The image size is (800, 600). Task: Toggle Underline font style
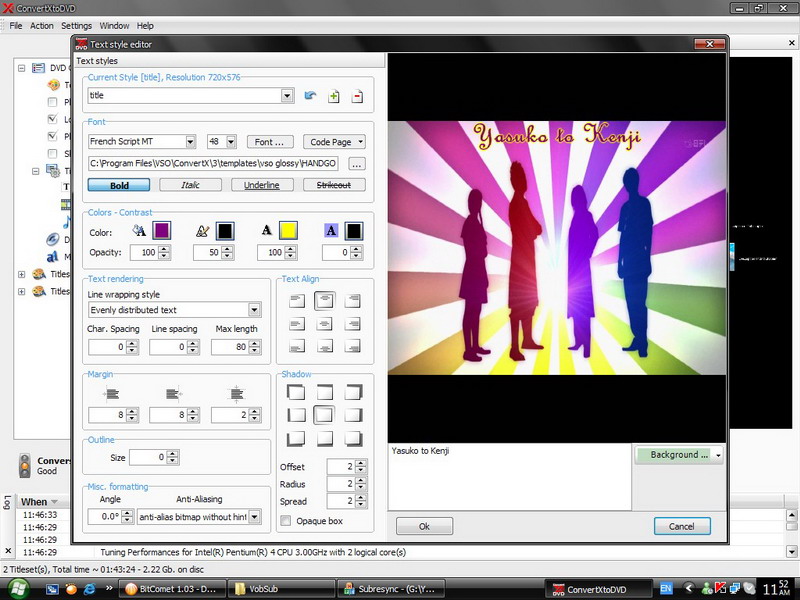click(262, 185)
